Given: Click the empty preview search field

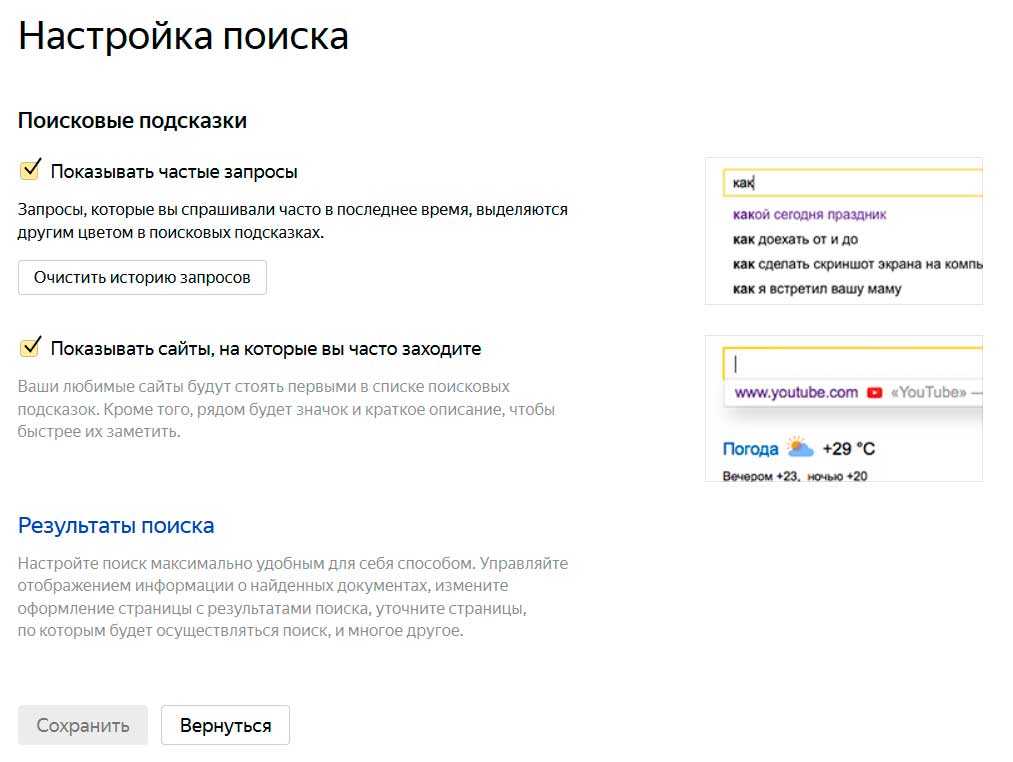Looking at the screenshot, I should click(x=853, y=363).
